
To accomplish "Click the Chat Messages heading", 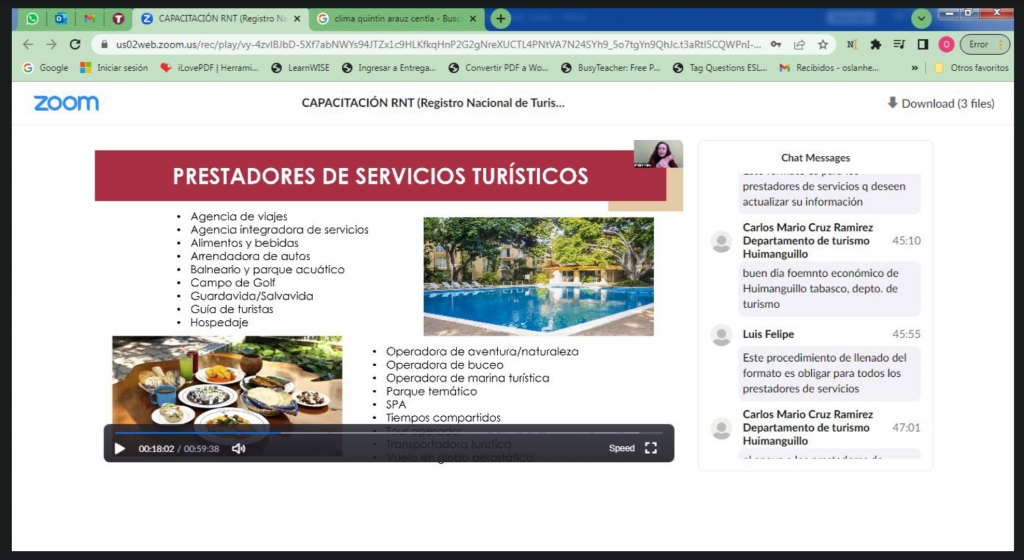I will click(815, 158).
